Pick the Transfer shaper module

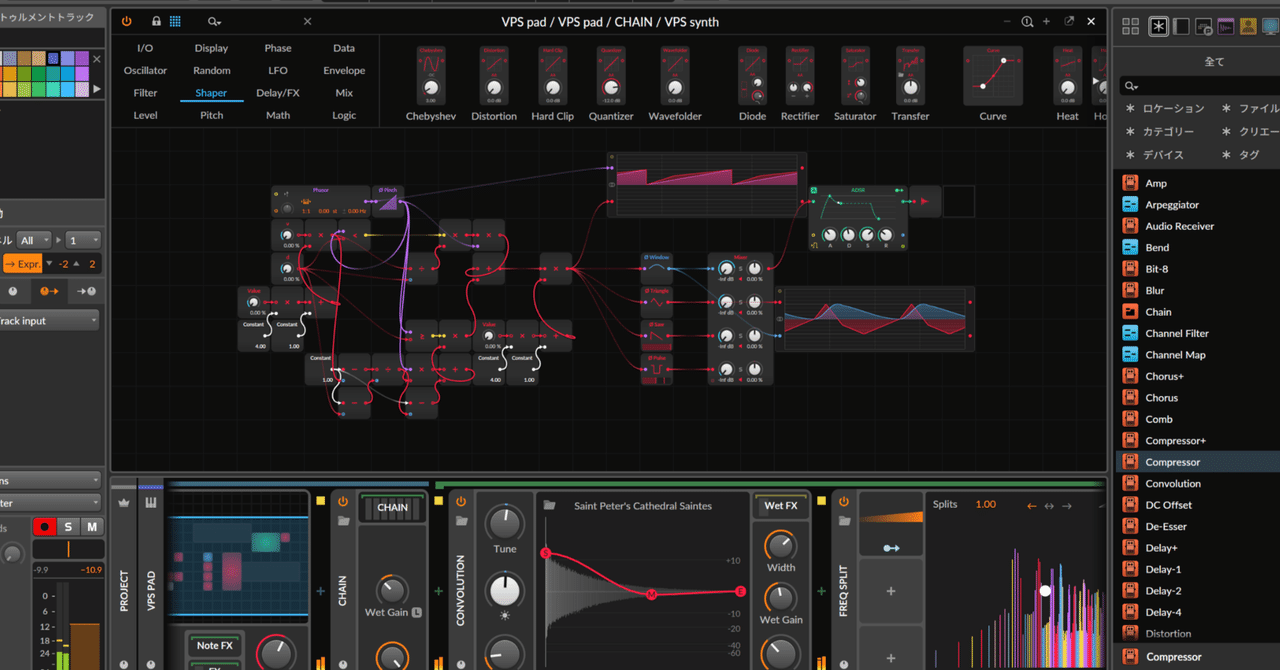[911, 84]
